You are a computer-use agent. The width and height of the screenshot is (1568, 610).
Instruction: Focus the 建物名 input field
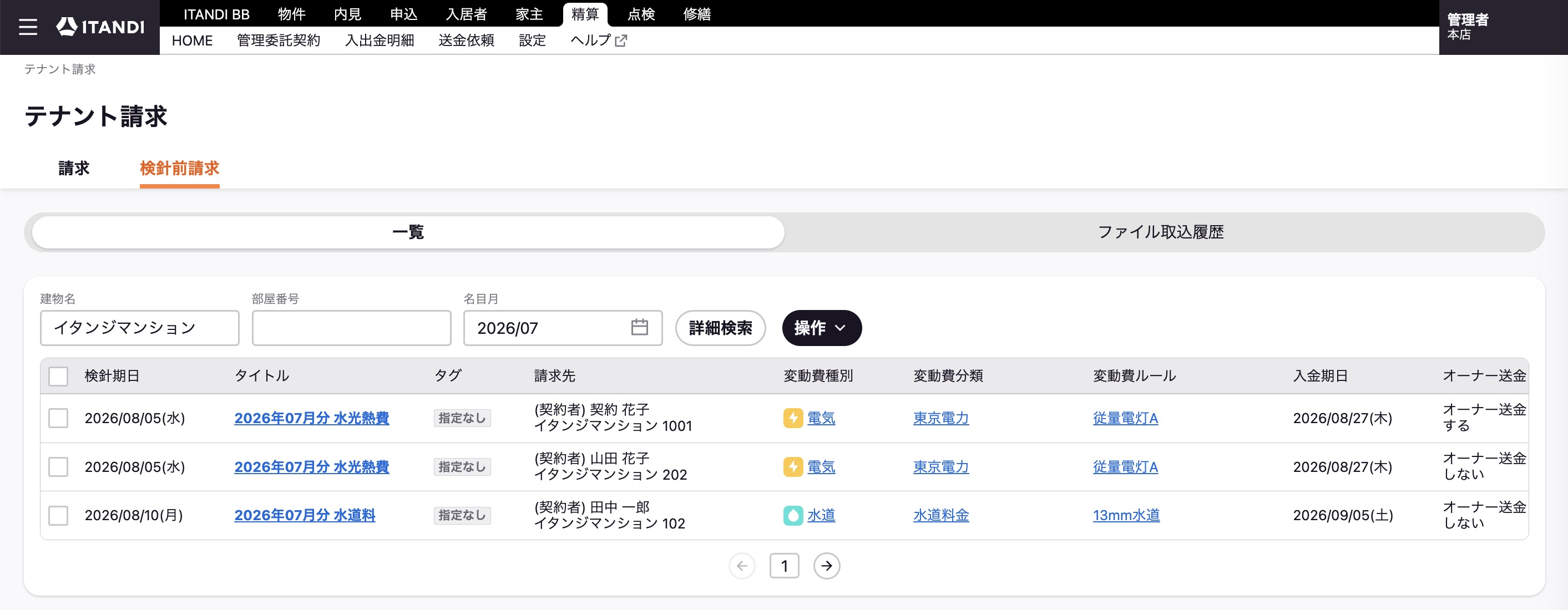139,328
